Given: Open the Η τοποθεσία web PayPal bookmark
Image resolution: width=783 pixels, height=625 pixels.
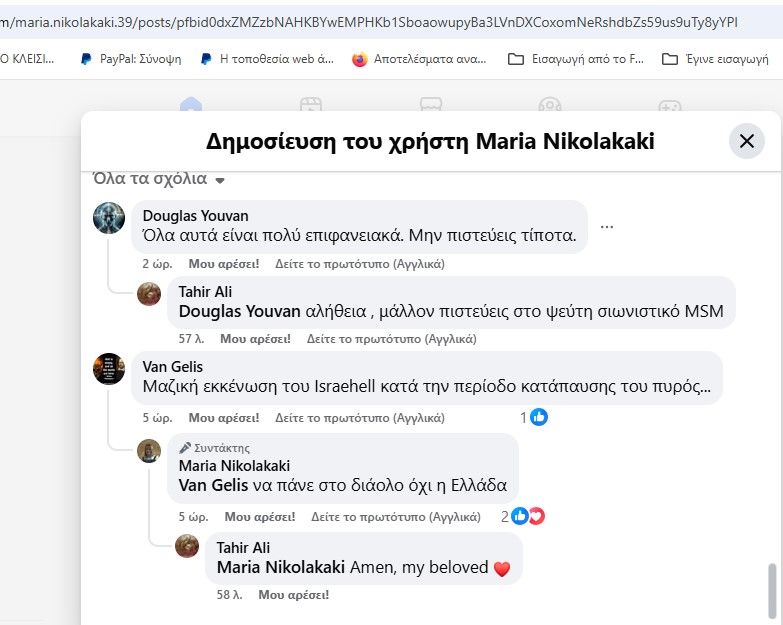Looking at the screenshot, I should (x=267, y=59).
